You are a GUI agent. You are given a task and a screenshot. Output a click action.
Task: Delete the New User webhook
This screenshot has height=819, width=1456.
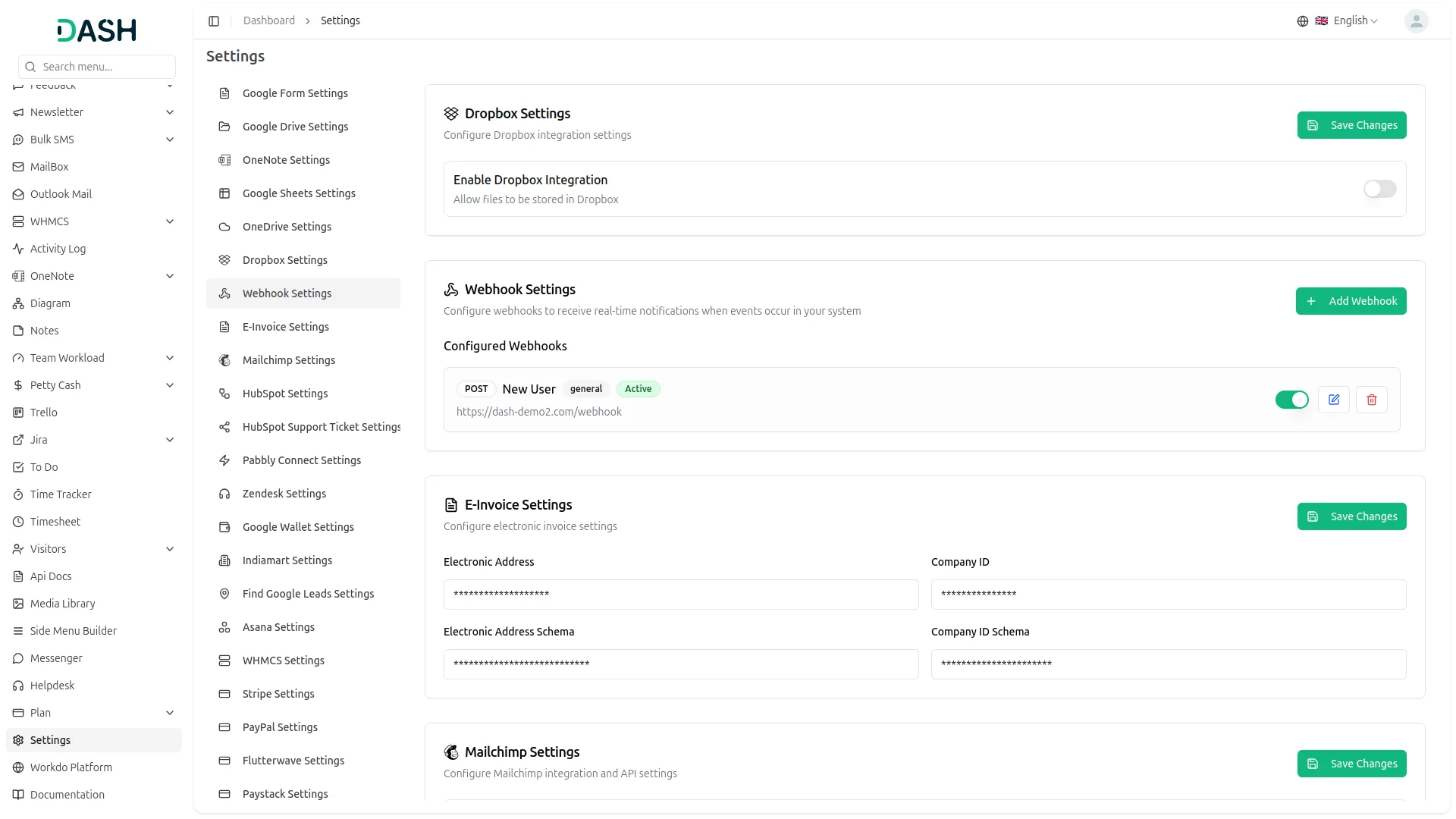[1372, 400]
